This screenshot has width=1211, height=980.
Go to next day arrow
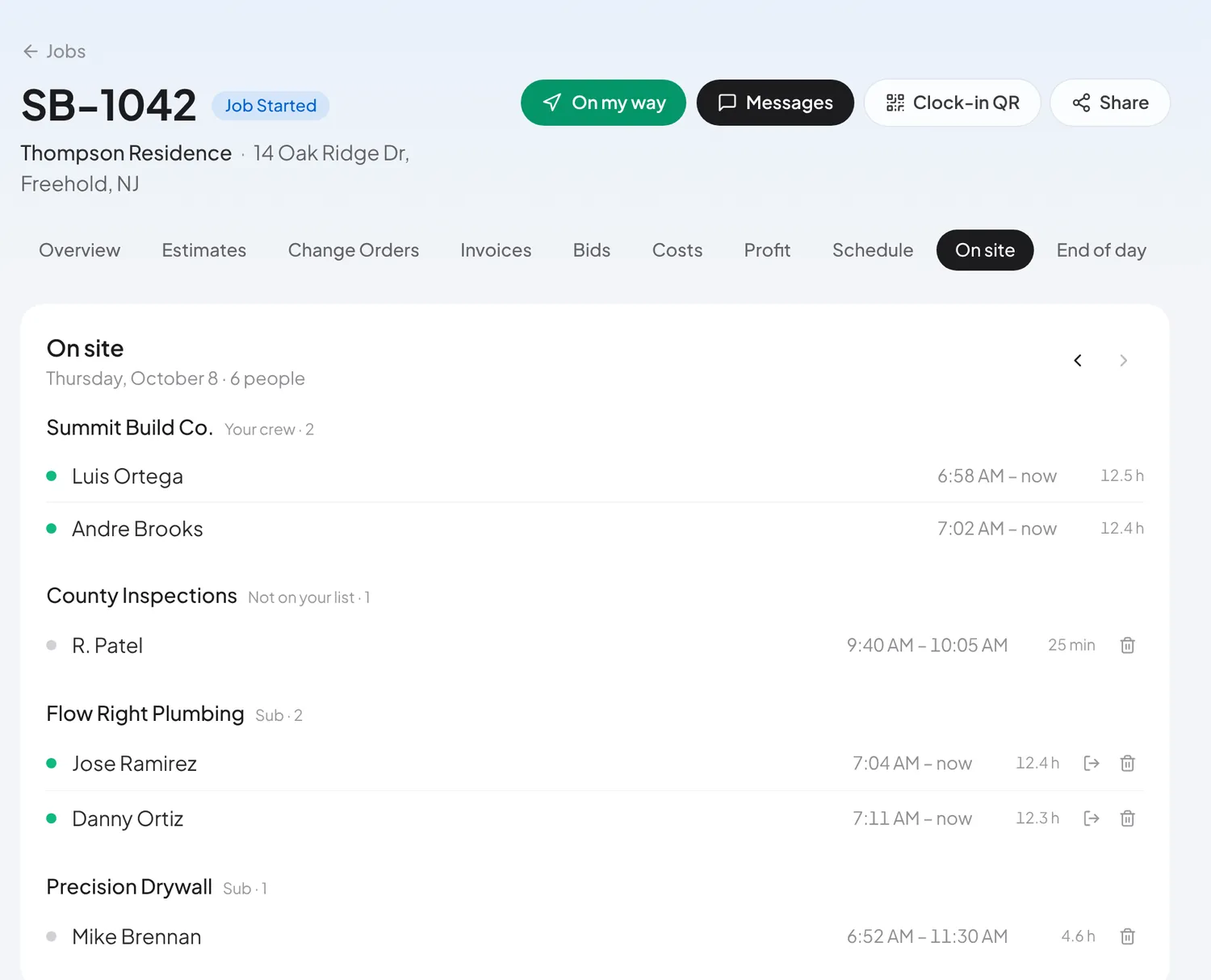pyautogui.click(x=1123, y=360)
